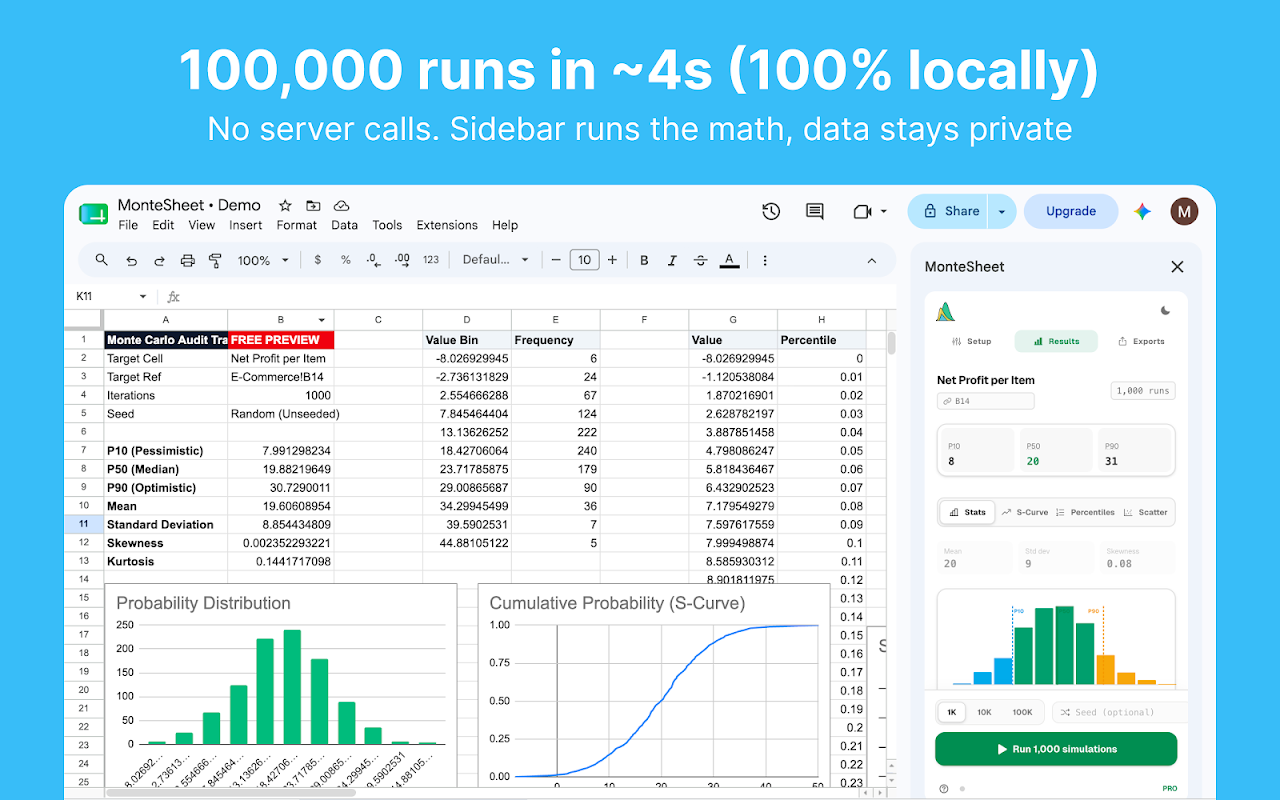Increase decimal places
Viewport: 1280px width, 800px height.
(x=402, y=260)
